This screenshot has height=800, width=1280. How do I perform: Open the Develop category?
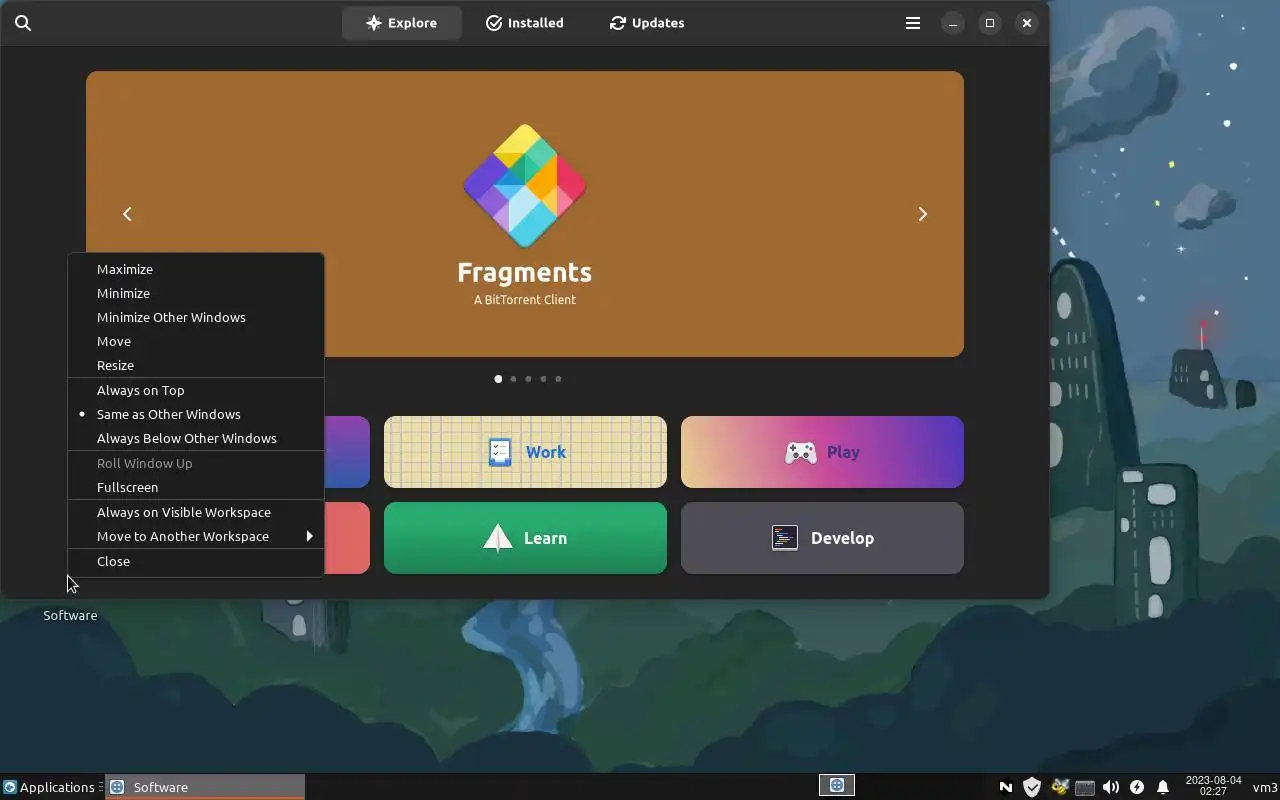click(822, 538)
